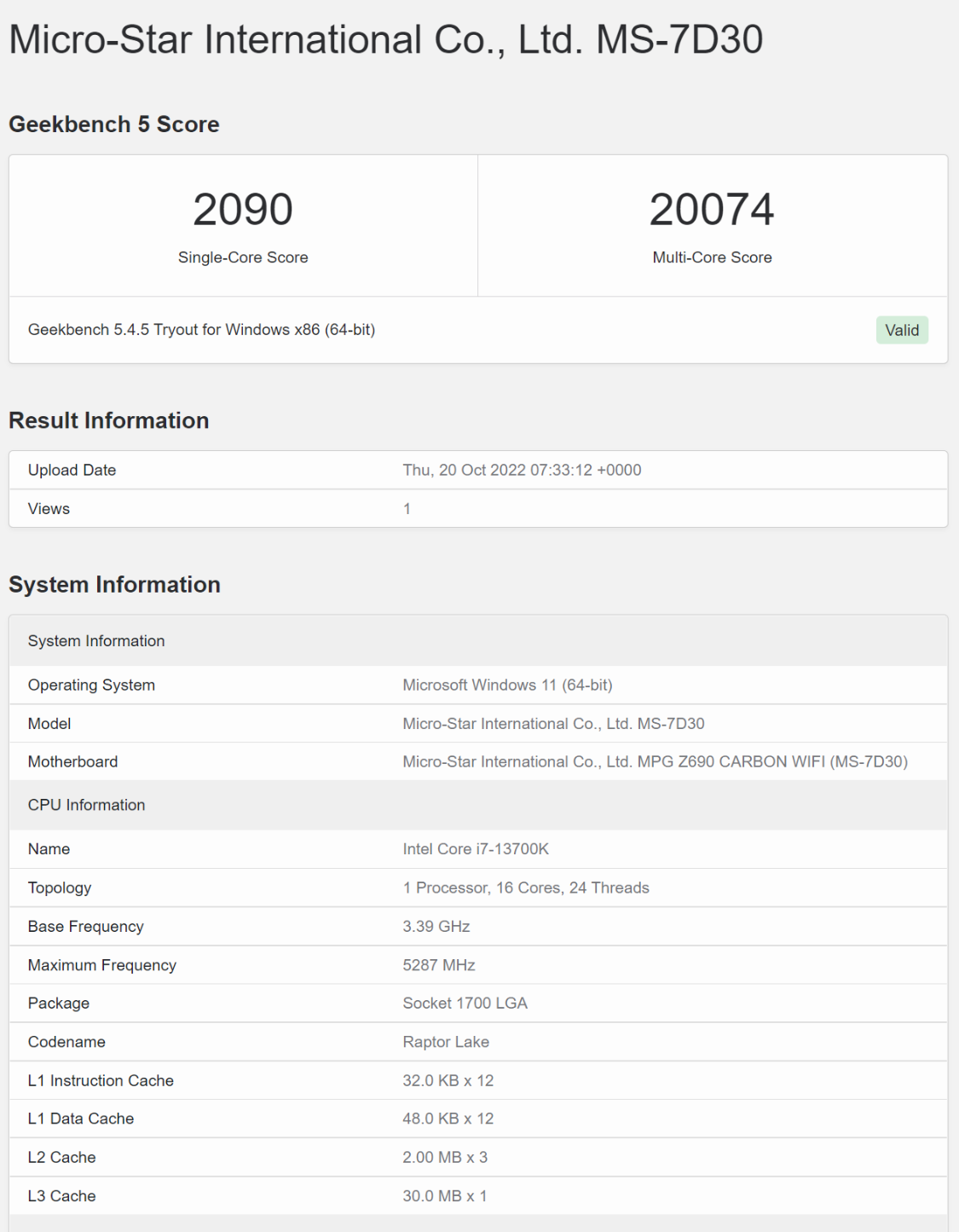Viewport: 959px width, 1232px height.
Task: Click the Model value ending in MS-7D30
Action: point(553,724)
